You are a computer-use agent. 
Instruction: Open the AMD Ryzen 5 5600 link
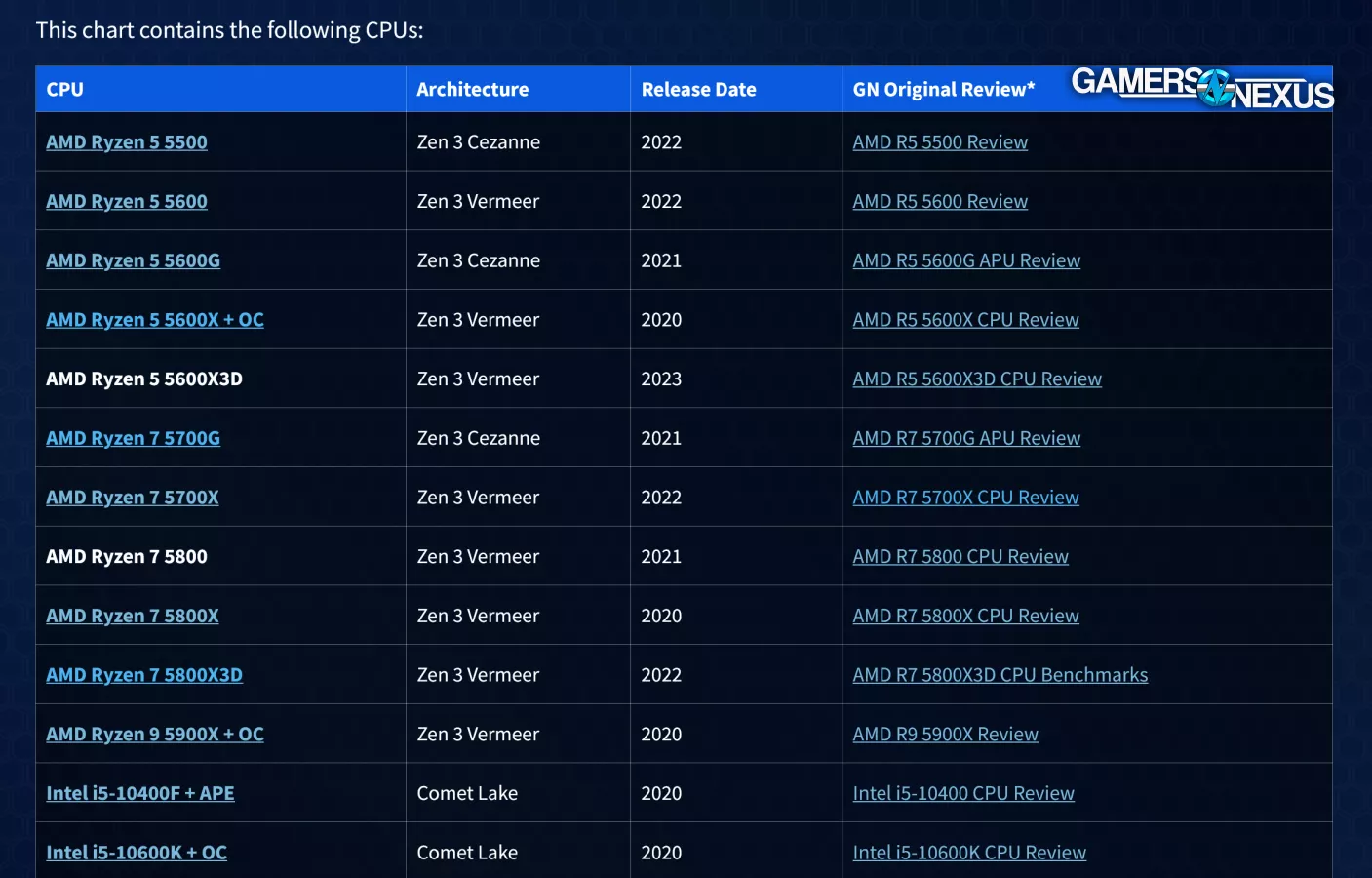tap(127, 202)
